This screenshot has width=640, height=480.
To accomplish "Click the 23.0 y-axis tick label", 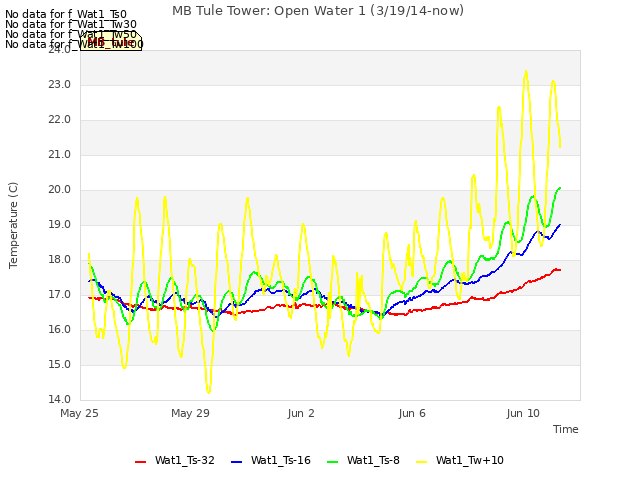I will point(60,84).
